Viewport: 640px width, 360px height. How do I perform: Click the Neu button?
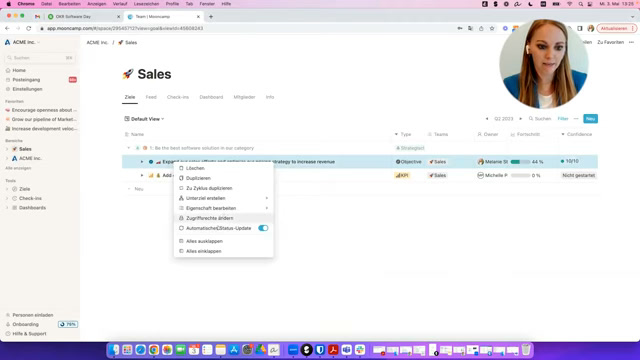[x=590, y=119]
